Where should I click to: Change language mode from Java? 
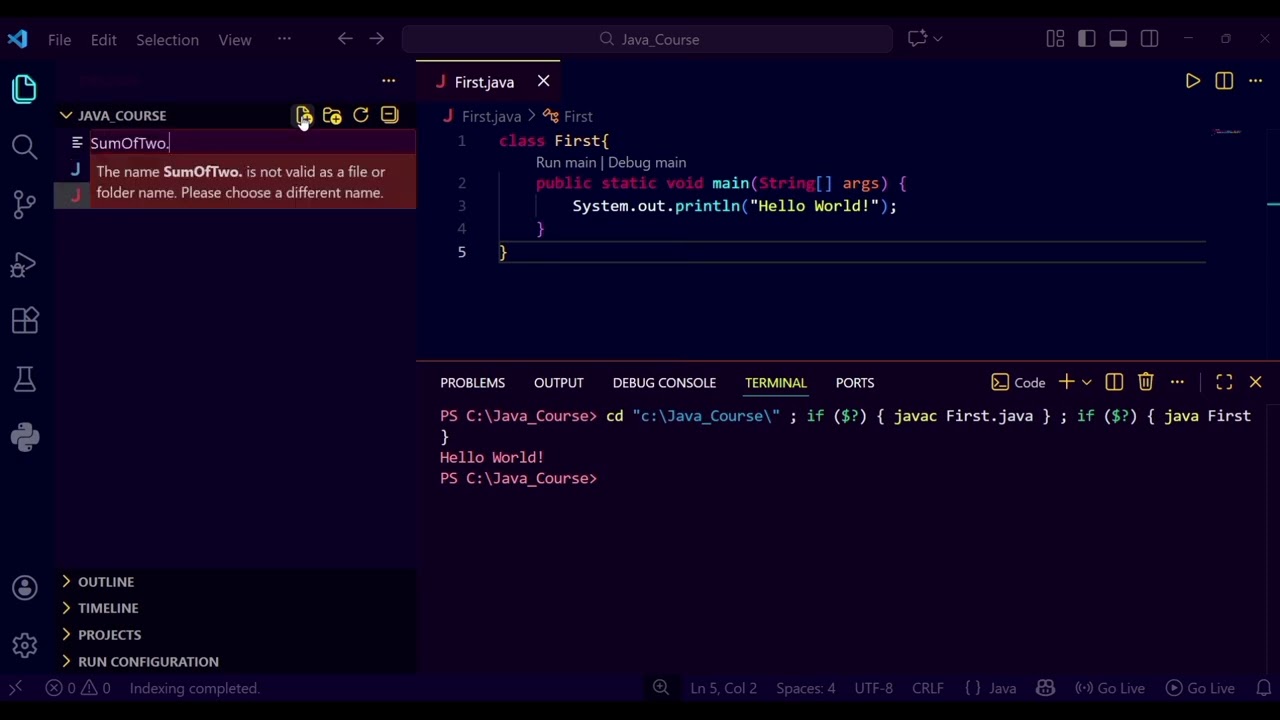click(1002, 688)
